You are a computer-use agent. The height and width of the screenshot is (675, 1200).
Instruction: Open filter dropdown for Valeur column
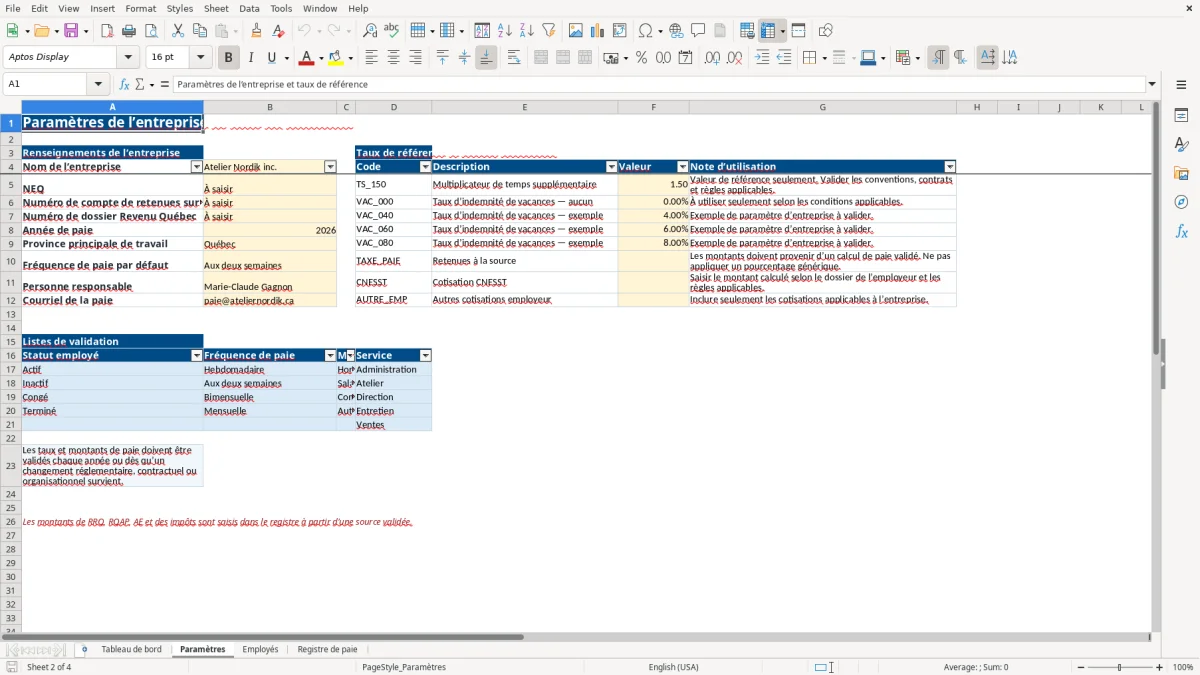coord(683,167)
